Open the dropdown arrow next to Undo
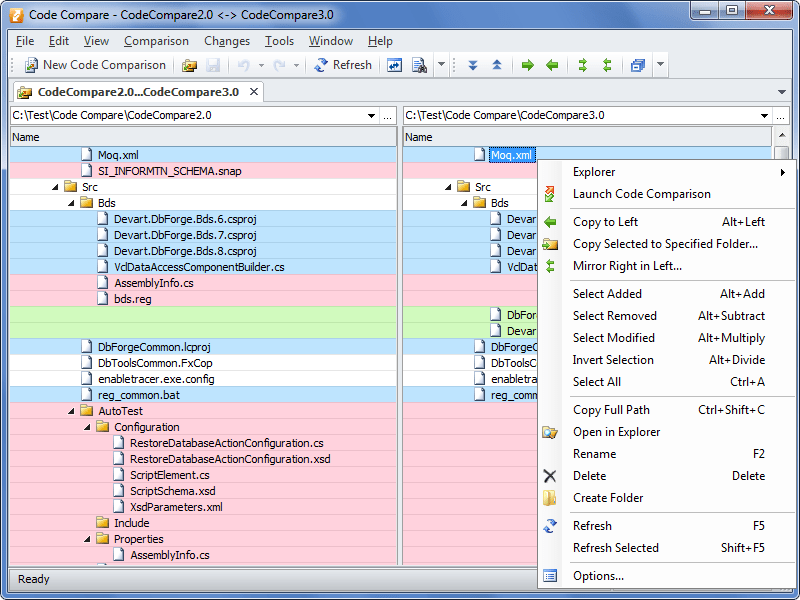This screenshot has height=600, width=800. 261,65
